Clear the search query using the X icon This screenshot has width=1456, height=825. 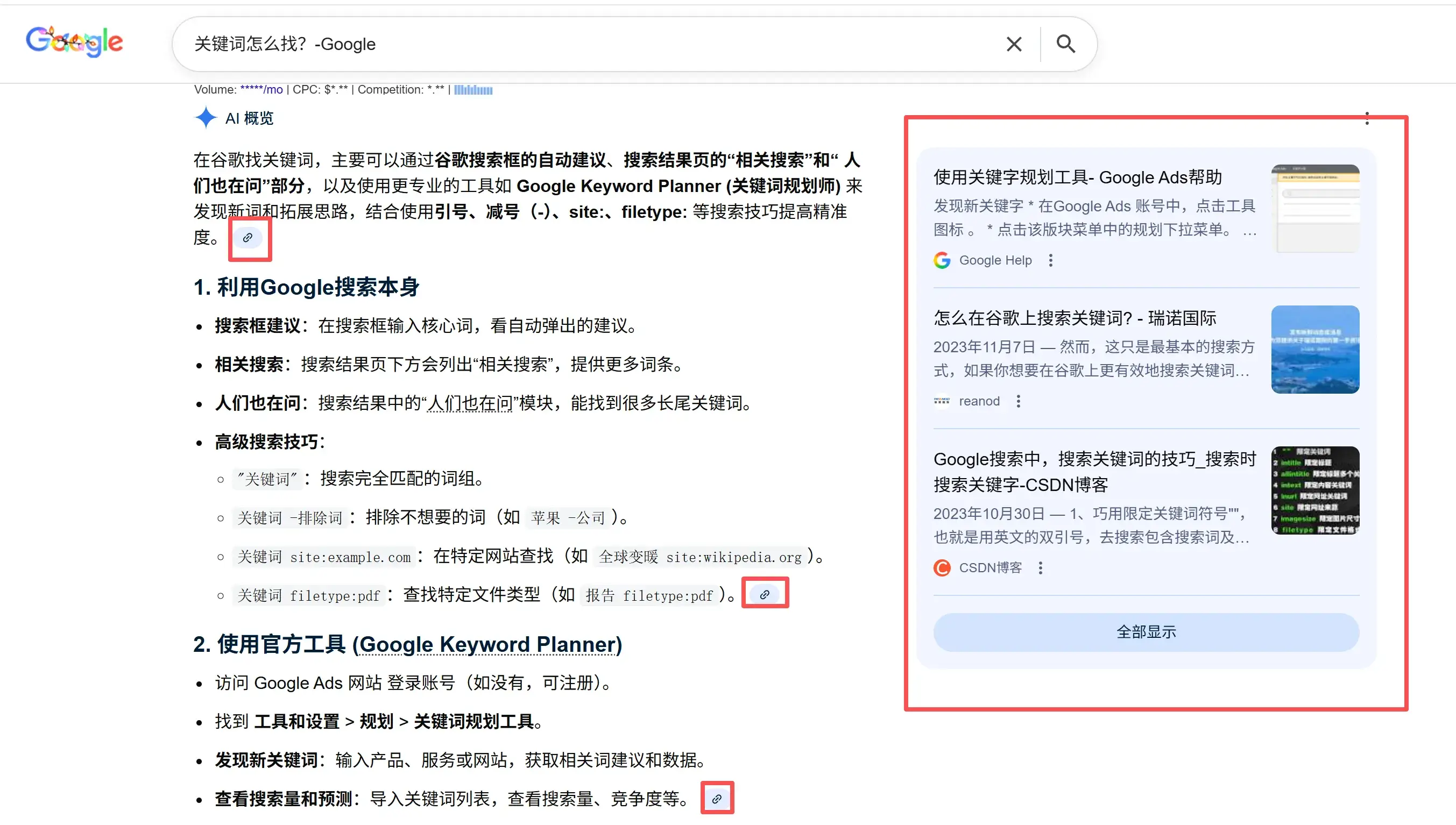click(x=1014, y=44)
